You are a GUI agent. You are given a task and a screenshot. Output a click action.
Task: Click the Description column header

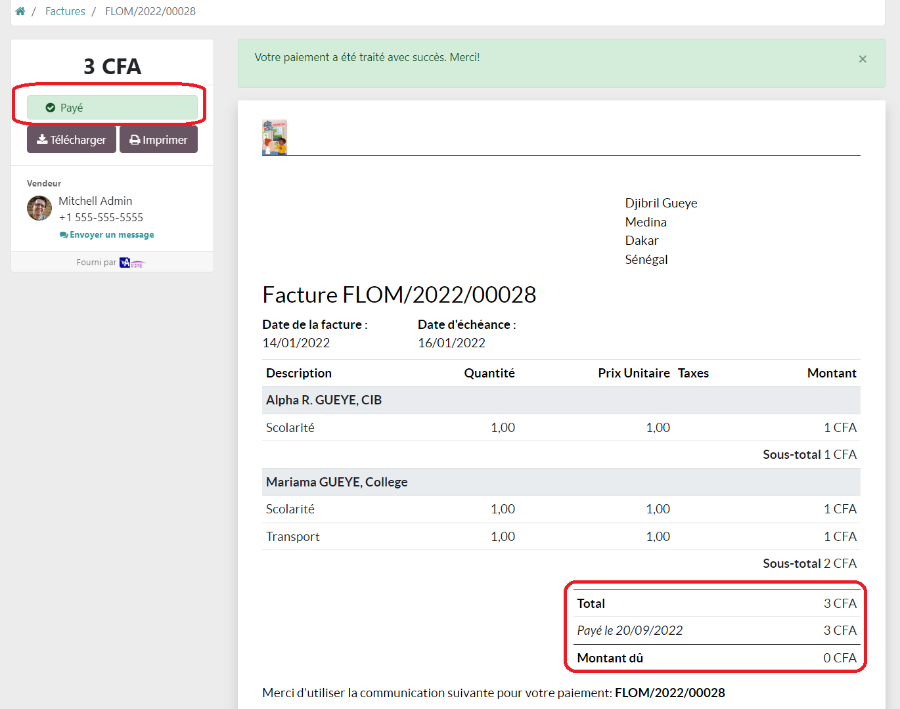tap(299, 373)
